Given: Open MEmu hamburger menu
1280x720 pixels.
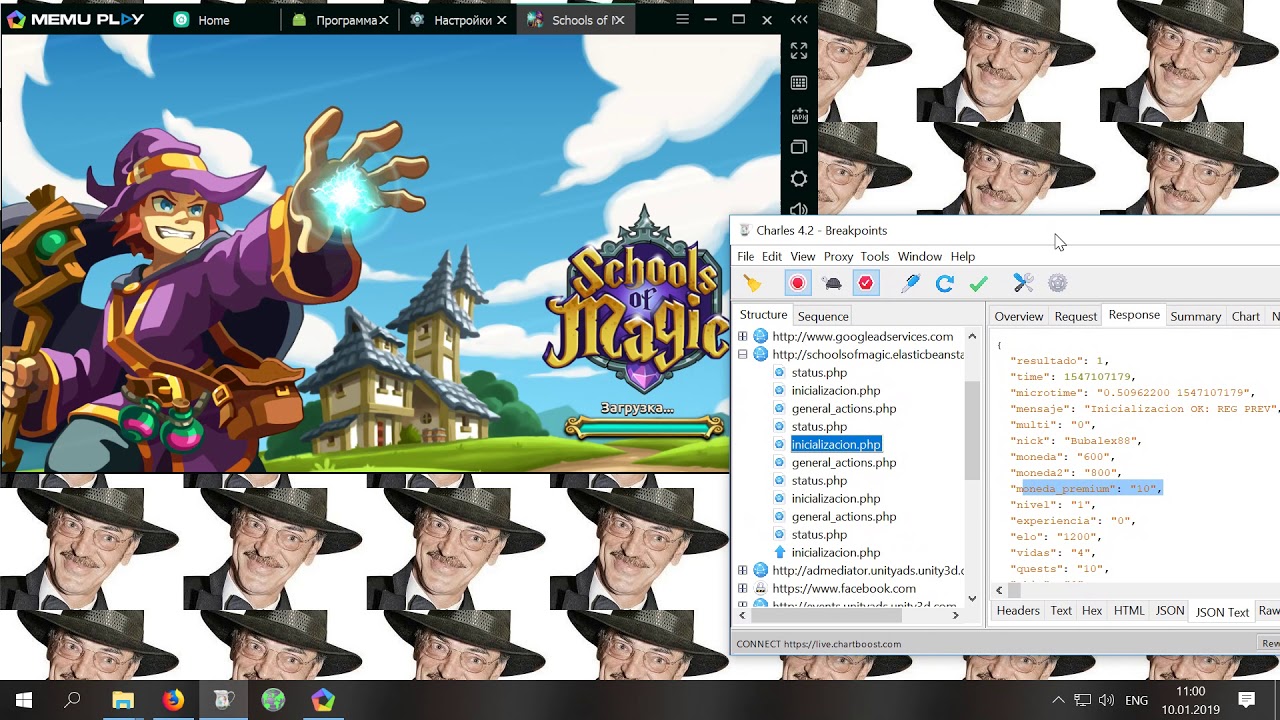Looking at the screenshot, I should point(682,20).
